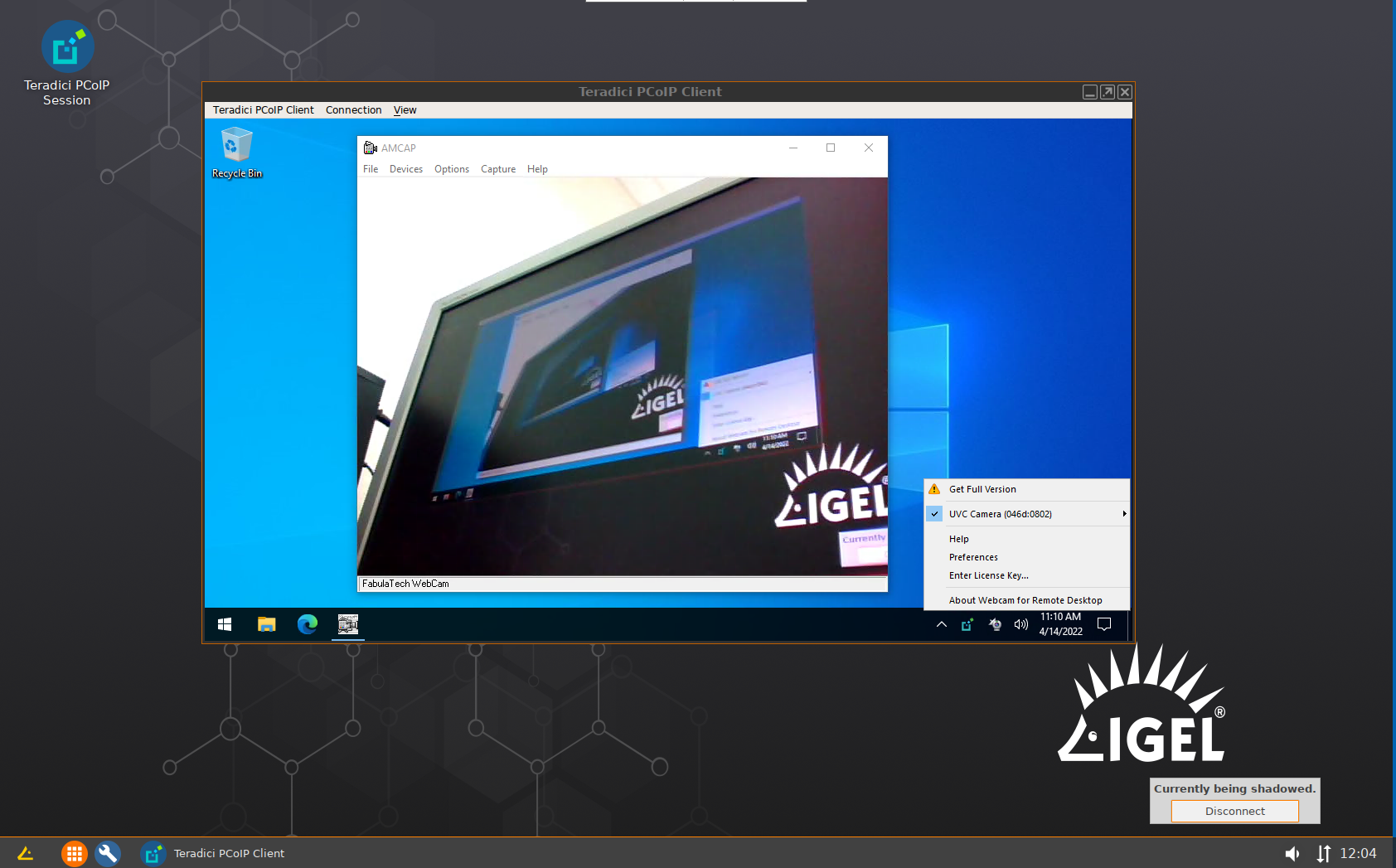Click the AMCAP title bar app icon
Viewport: 1396px width, 868px height.
pos(371,148)
